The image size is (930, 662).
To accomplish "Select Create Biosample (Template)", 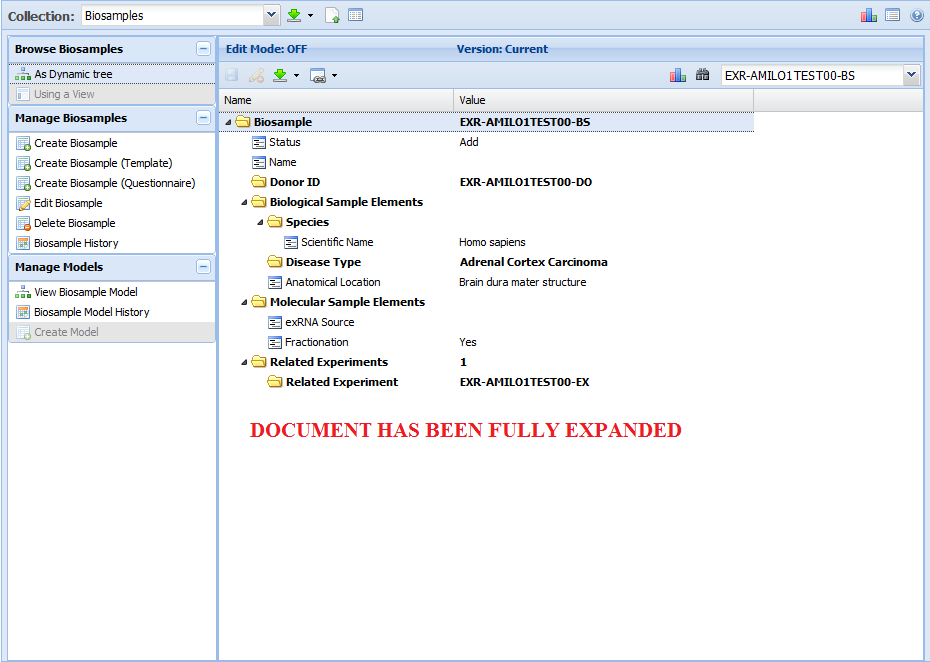I will coord(102,163).
